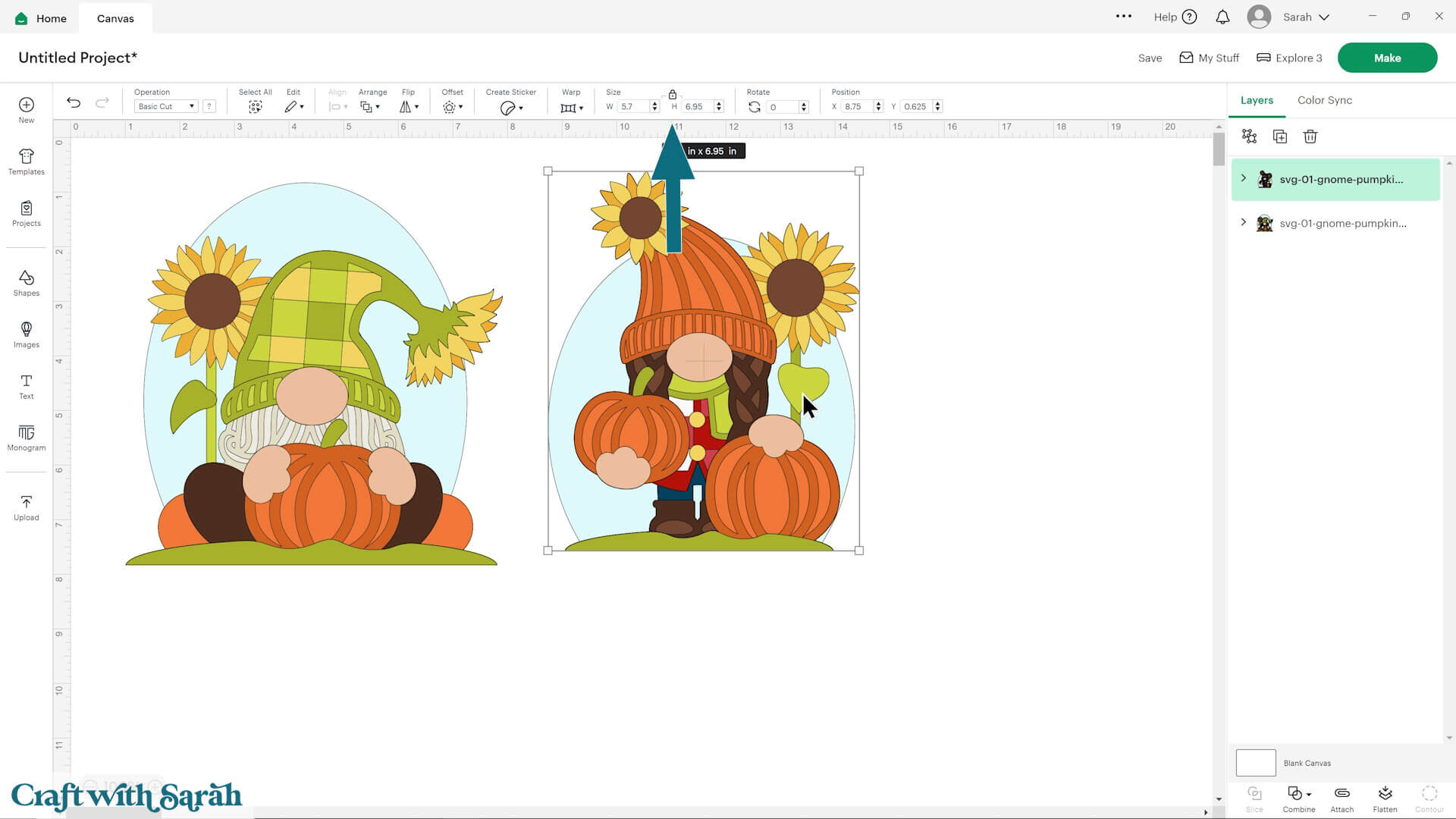
Task: Click the Flip tool icon
Action: pos(406,107)
